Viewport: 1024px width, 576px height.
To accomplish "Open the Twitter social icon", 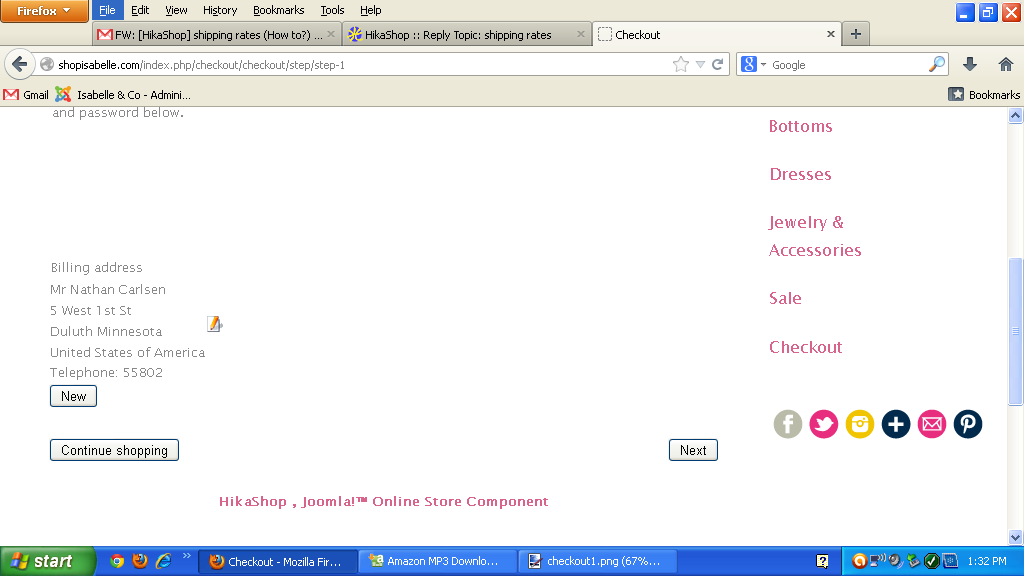I will click(824, 424).
